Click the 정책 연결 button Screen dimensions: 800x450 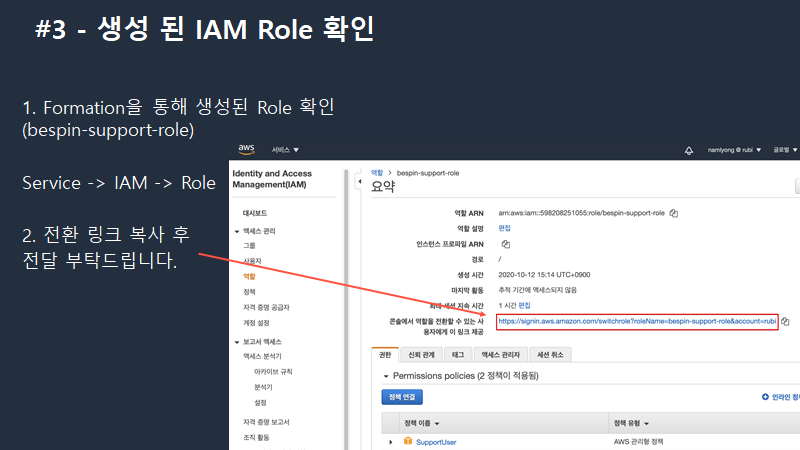pos(402,397)
